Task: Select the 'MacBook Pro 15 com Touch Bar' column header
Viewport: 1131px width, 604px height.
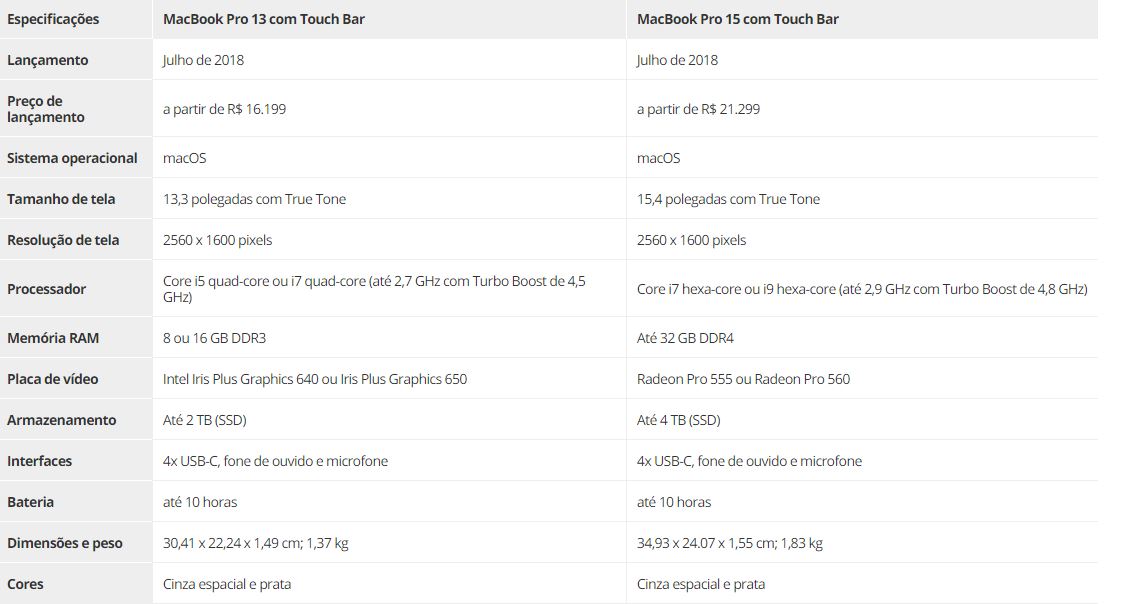Action: click(738, 19)
